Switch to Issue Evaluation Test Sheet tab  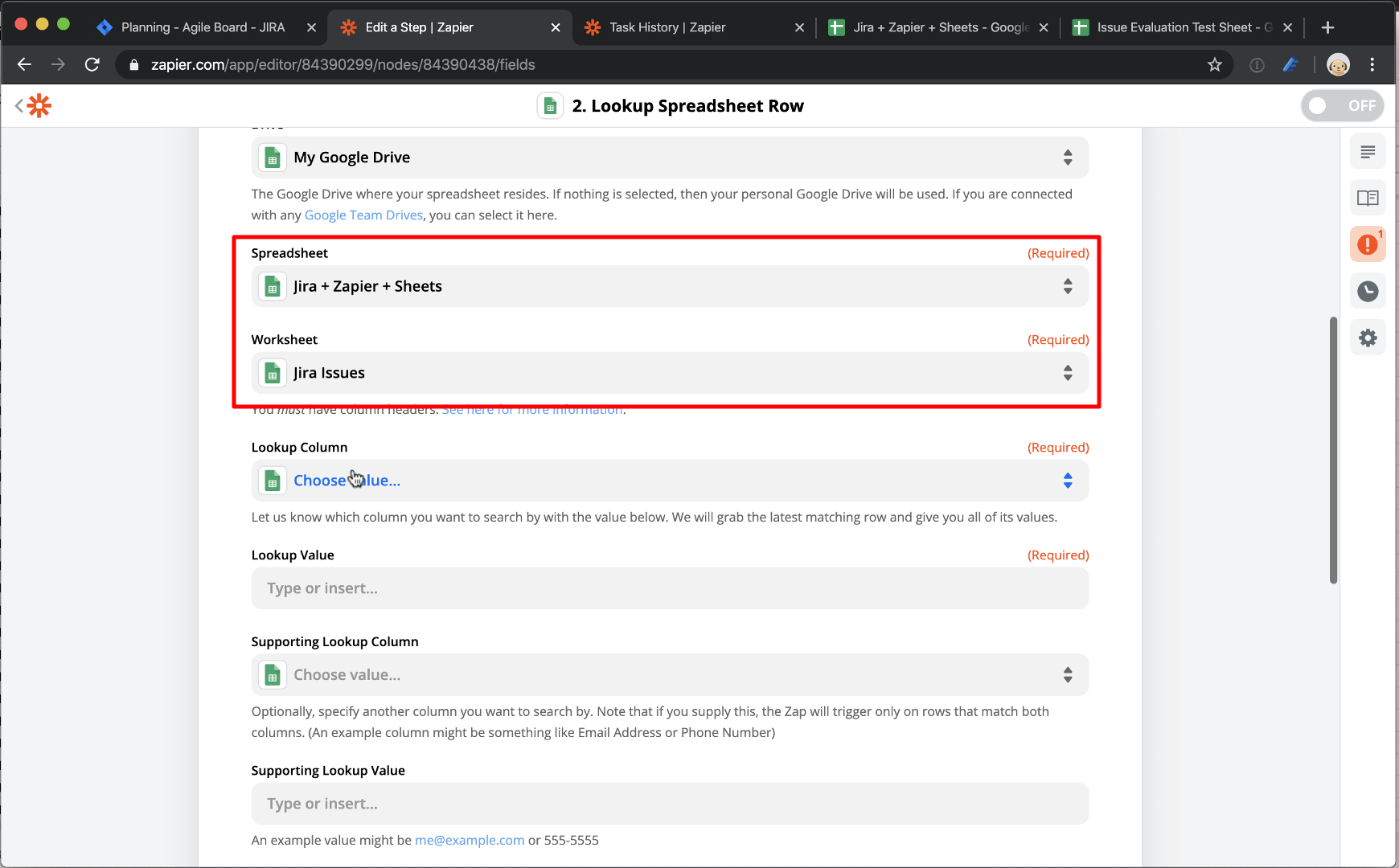tap(1184, 27)
